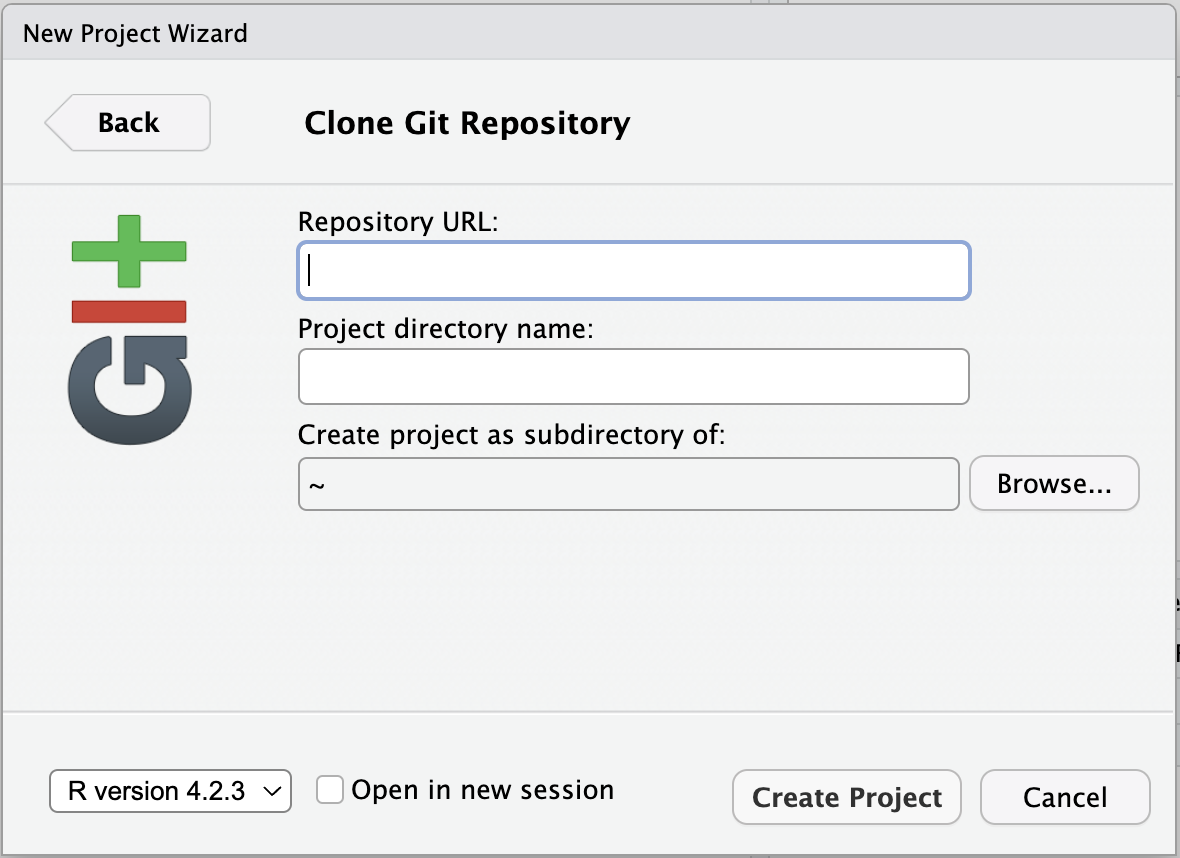The width and height of the screenshot is (1180, 858).
Task: Click the green plus Git icon
Action: click(129, 250)
